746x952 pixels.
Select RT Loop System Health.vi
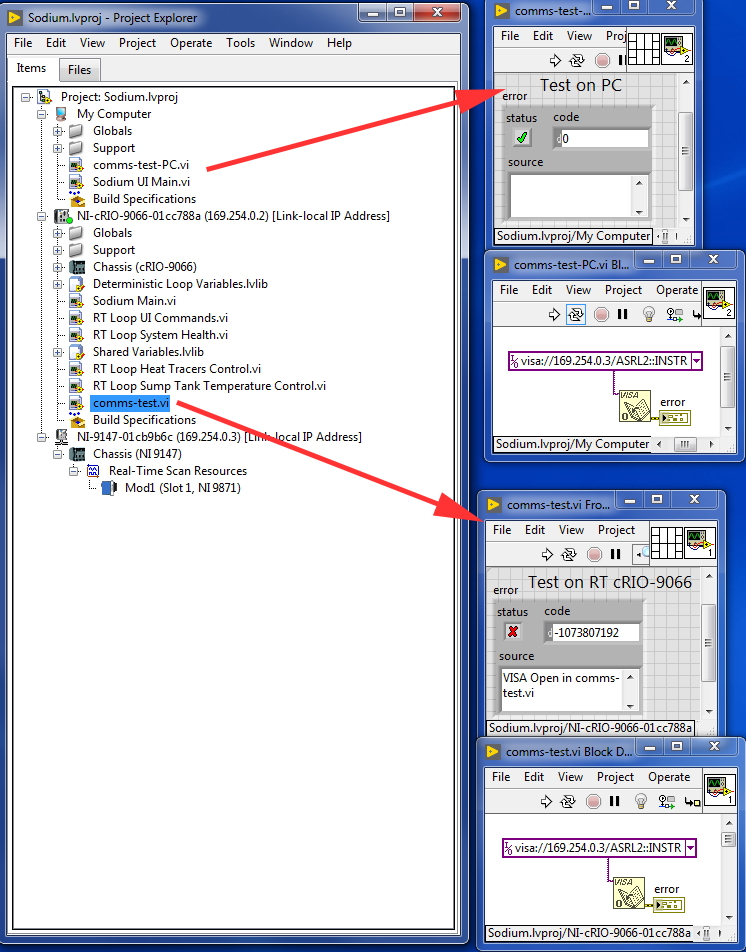coord(160,335)
